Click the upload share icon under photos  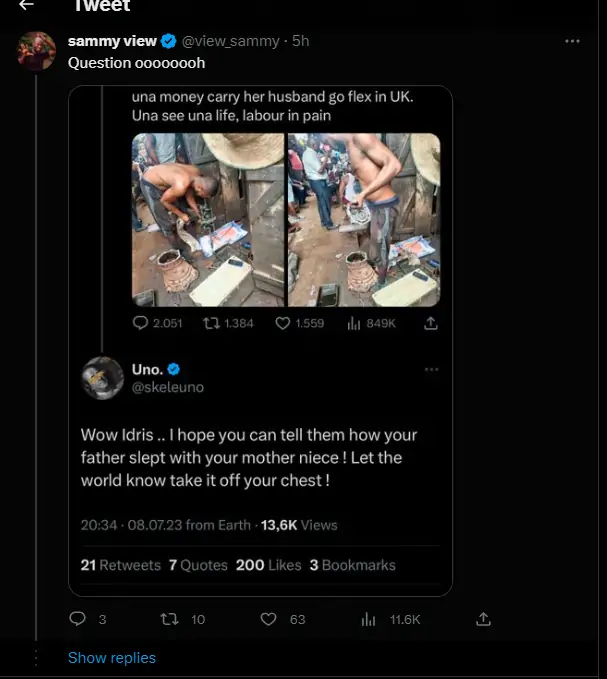431,323
